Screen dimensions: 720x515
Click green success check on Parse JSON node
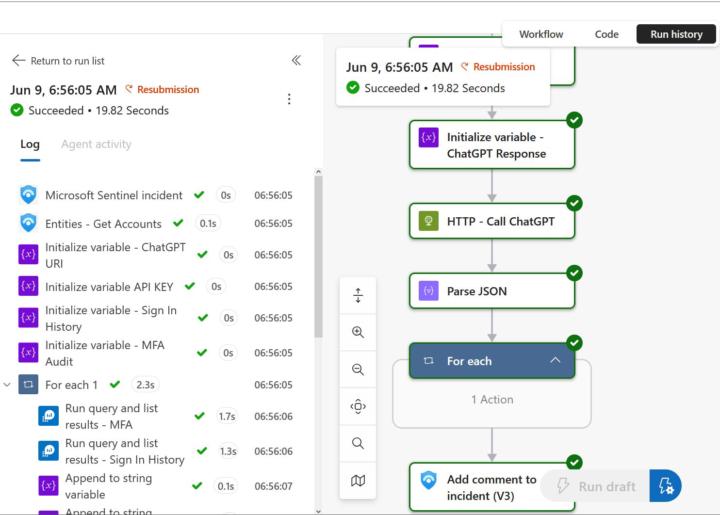tap(574, 273)
